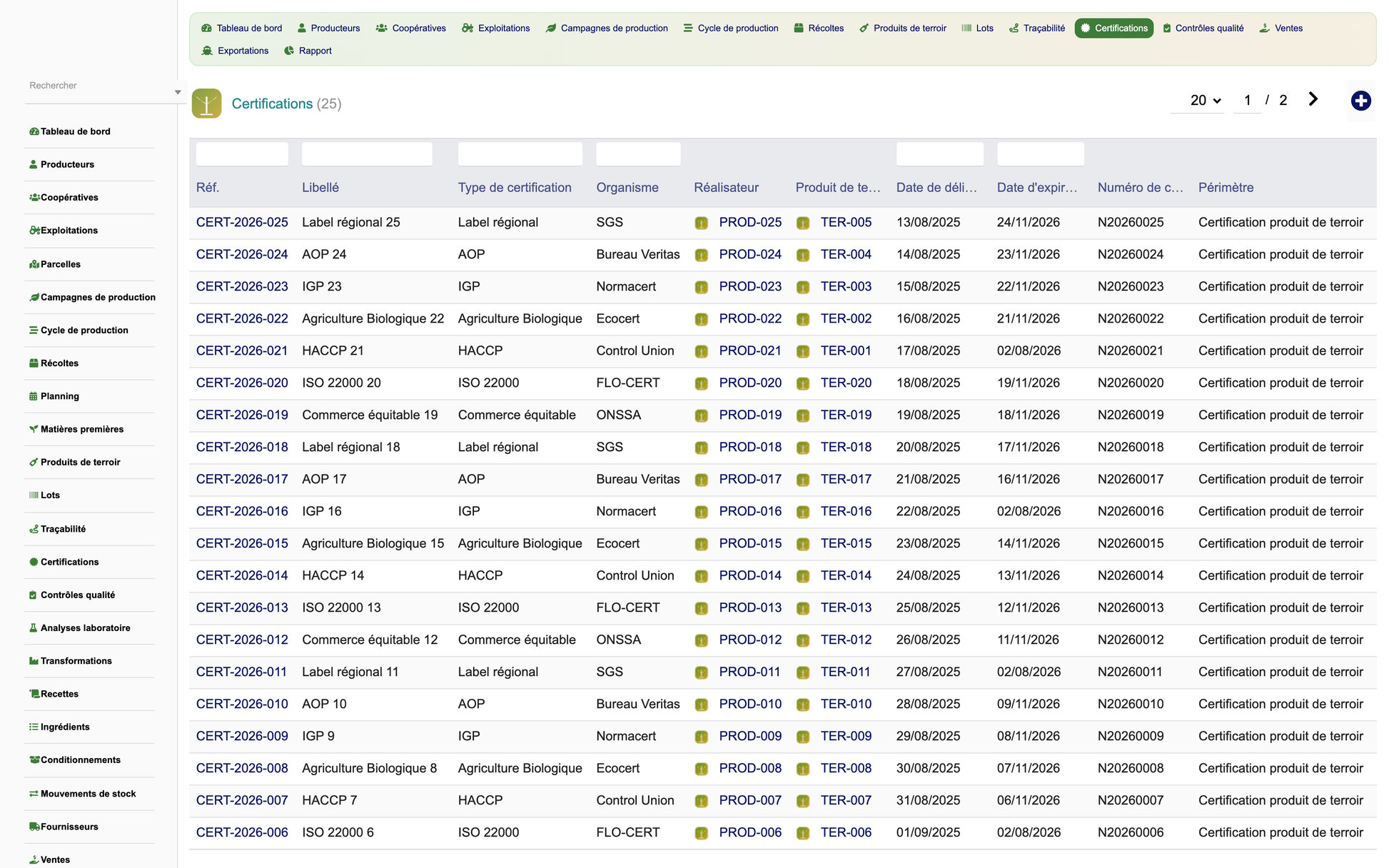
Task: Open Tableau de bord top tab
Action: coord(242,28)
